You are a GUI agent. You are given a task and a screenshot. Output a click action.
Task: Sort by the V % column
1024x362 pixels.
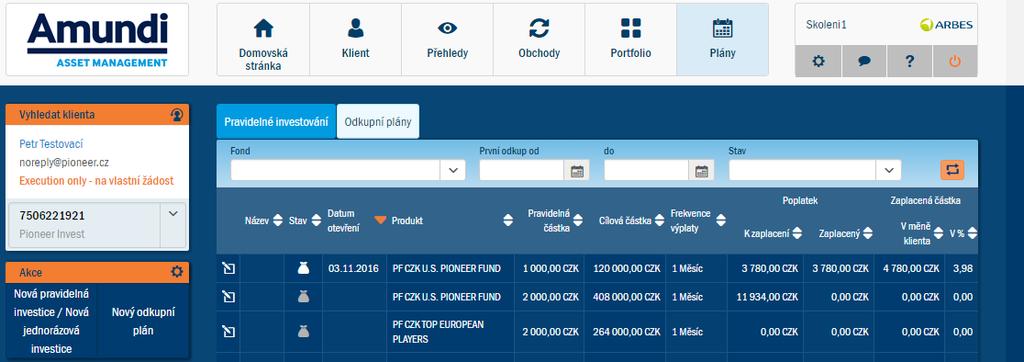pyautogui.click(x=972, y=233)
